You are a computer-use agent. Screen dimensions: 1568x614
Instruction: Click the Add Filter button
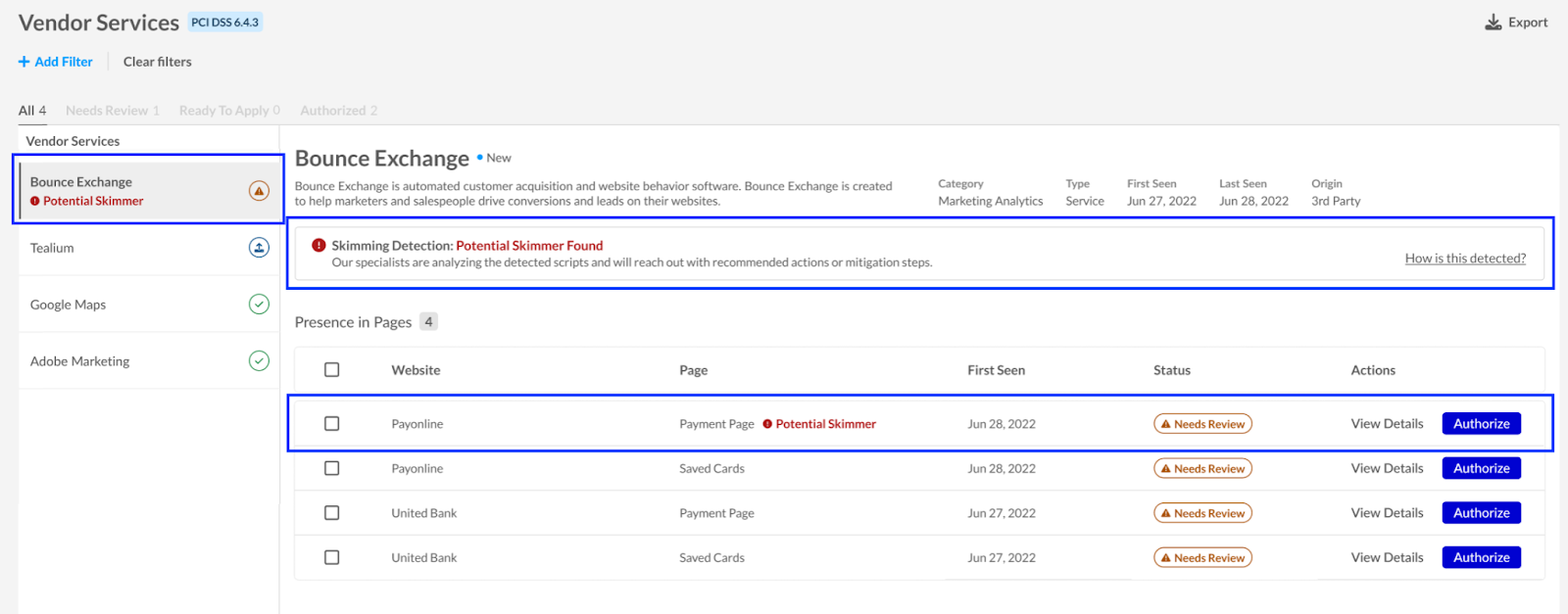coord(56,62)
